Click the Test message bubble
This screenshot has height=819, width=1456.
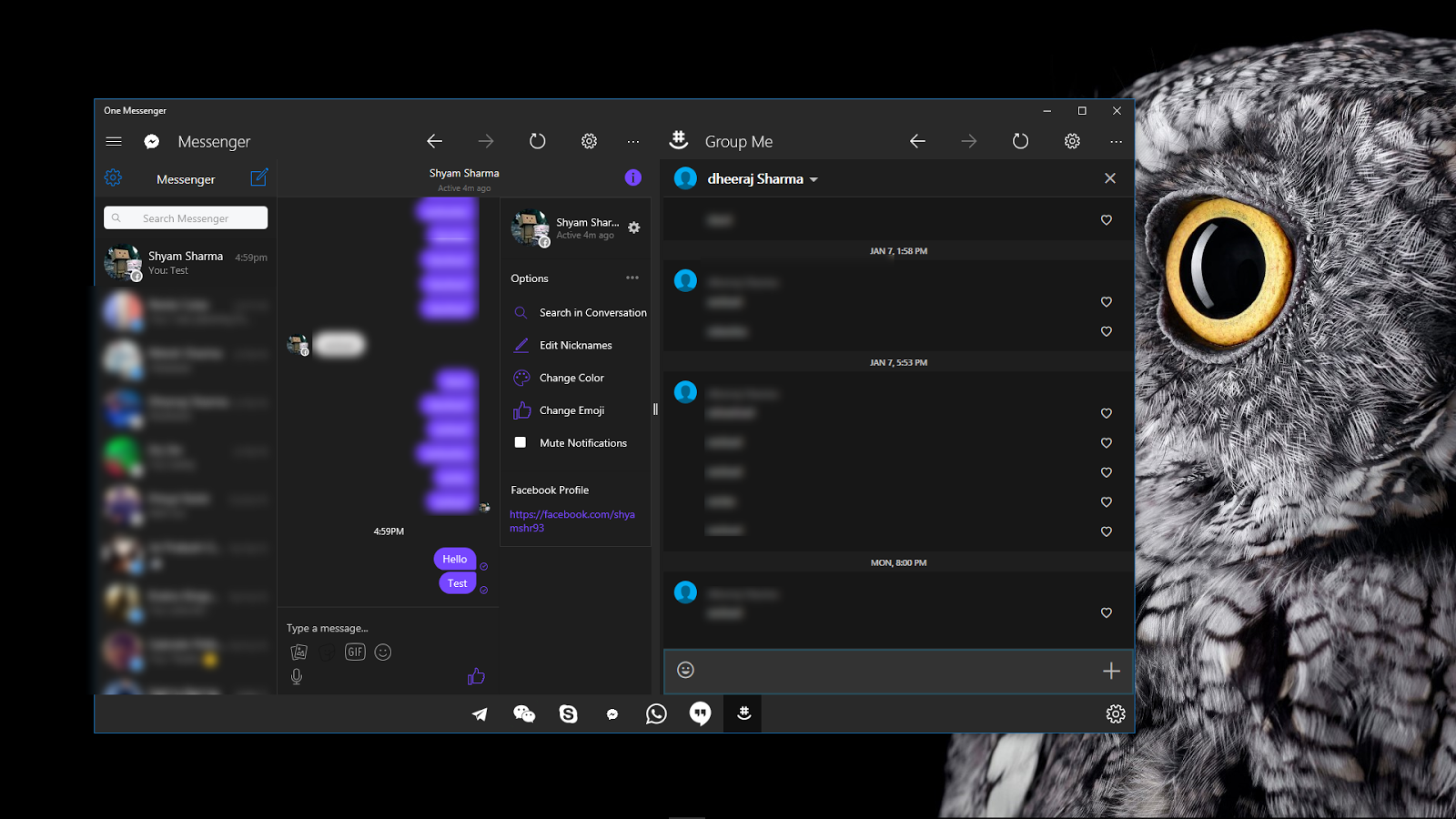pyautogui.click(x=457, y=583)
